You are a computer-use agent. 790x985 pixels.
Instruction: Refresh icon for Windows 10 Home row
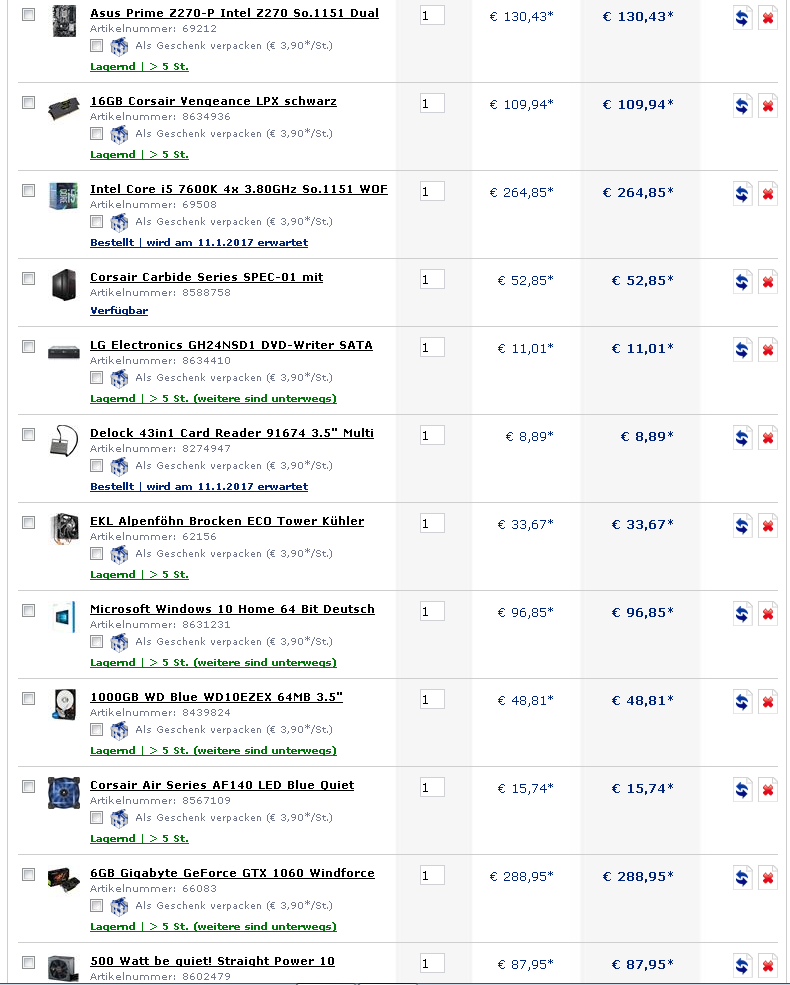pyautogui.click(x=742, y=613)
